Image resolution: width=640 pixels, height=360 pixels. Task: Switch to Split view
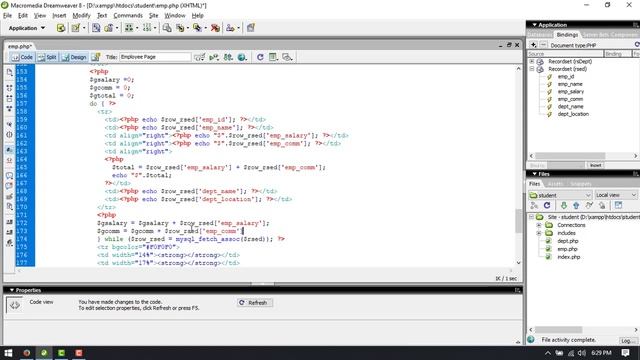(47, 57)
